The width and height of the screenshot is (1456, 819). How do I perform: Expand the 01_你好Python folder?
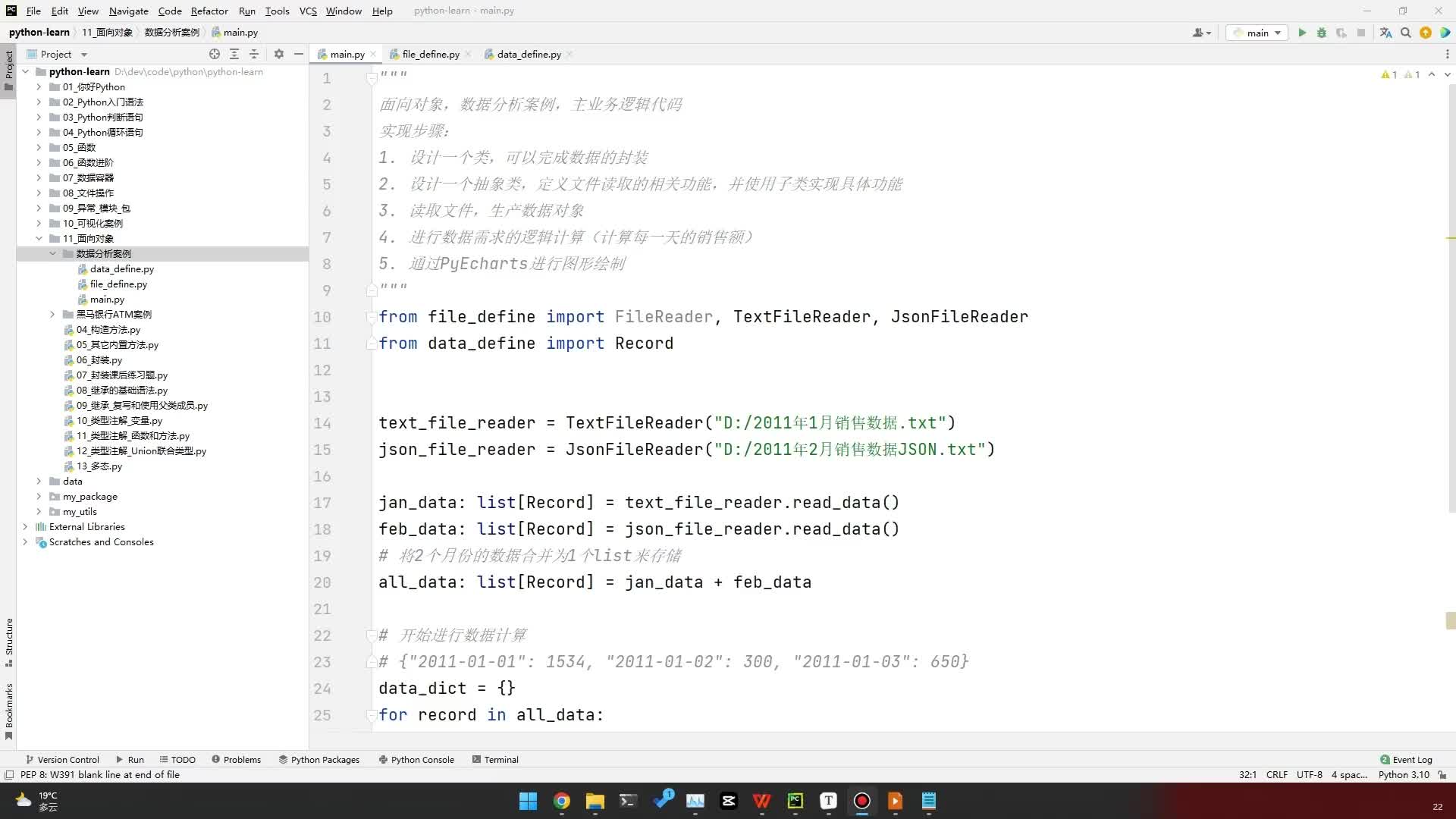pyautogui.click(x=39, y=86)
